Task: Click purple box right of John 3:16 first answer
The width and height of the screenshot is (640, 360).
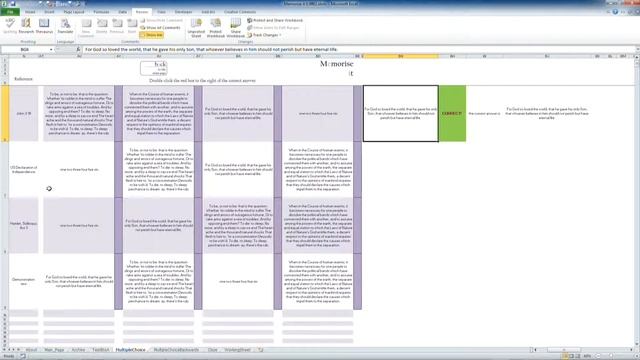Action: pyautogui.click(x=118, y=113)
